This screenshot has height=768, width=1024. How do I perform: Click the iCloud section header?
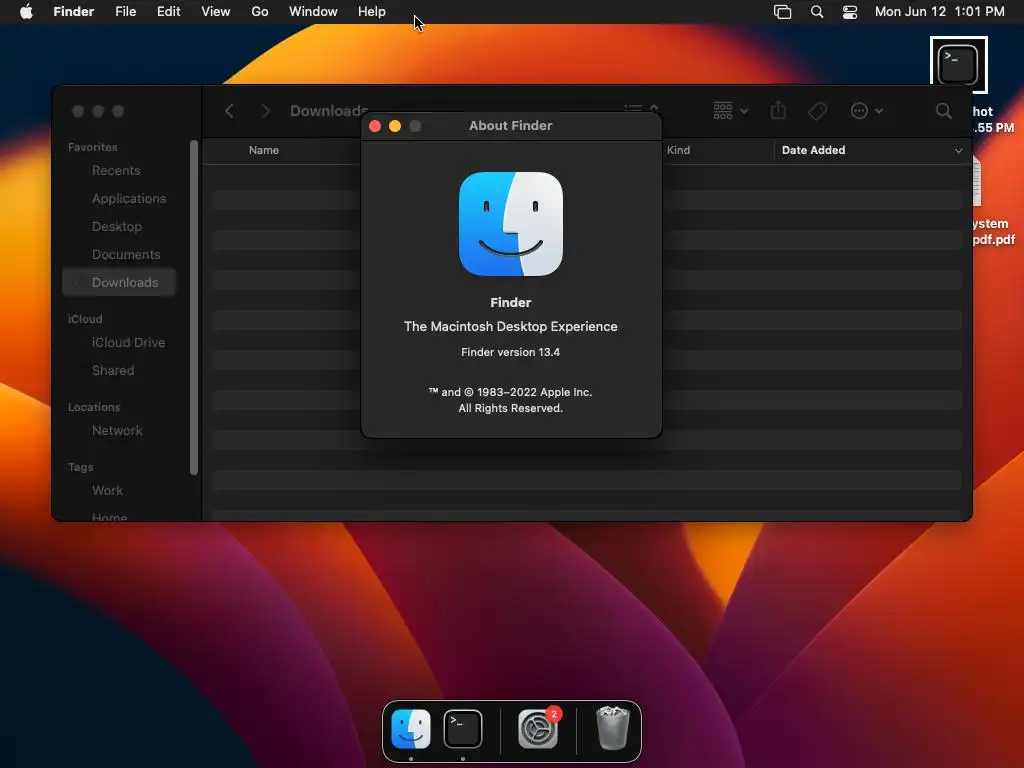pyautogui.click(x=85, y=319)
